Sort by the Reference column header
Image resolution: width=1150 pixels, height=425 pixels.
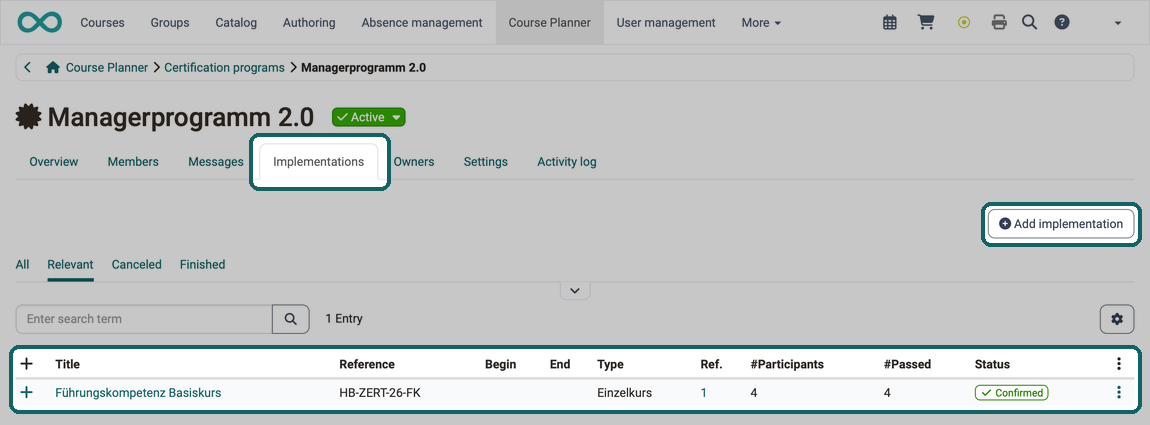tap(367, 364)
